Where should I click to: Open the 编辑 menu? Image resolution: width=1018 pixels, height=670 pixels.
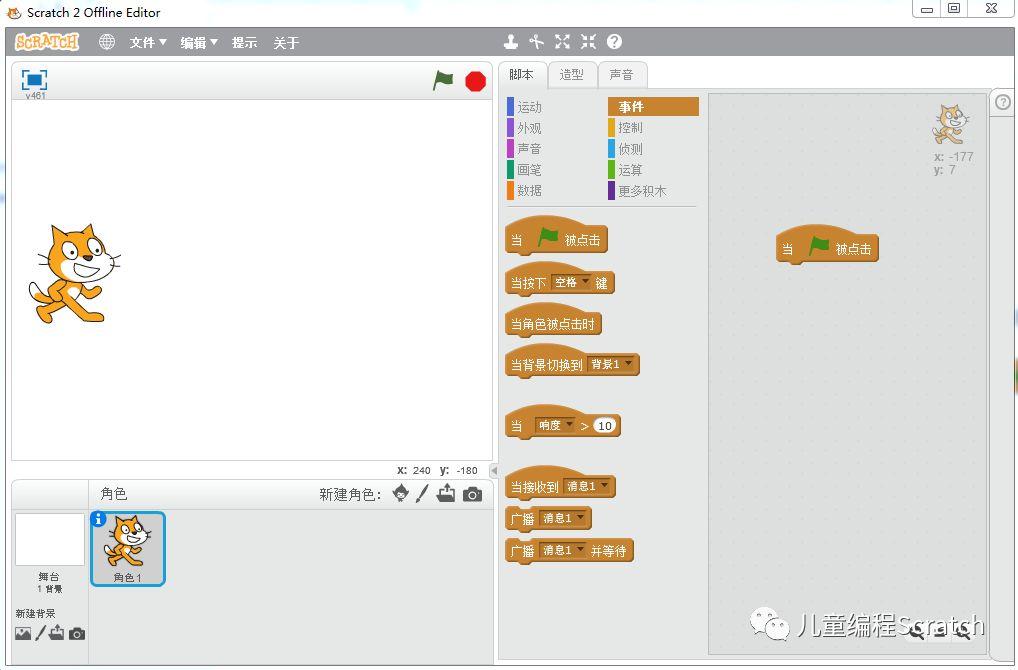[199, 43]
